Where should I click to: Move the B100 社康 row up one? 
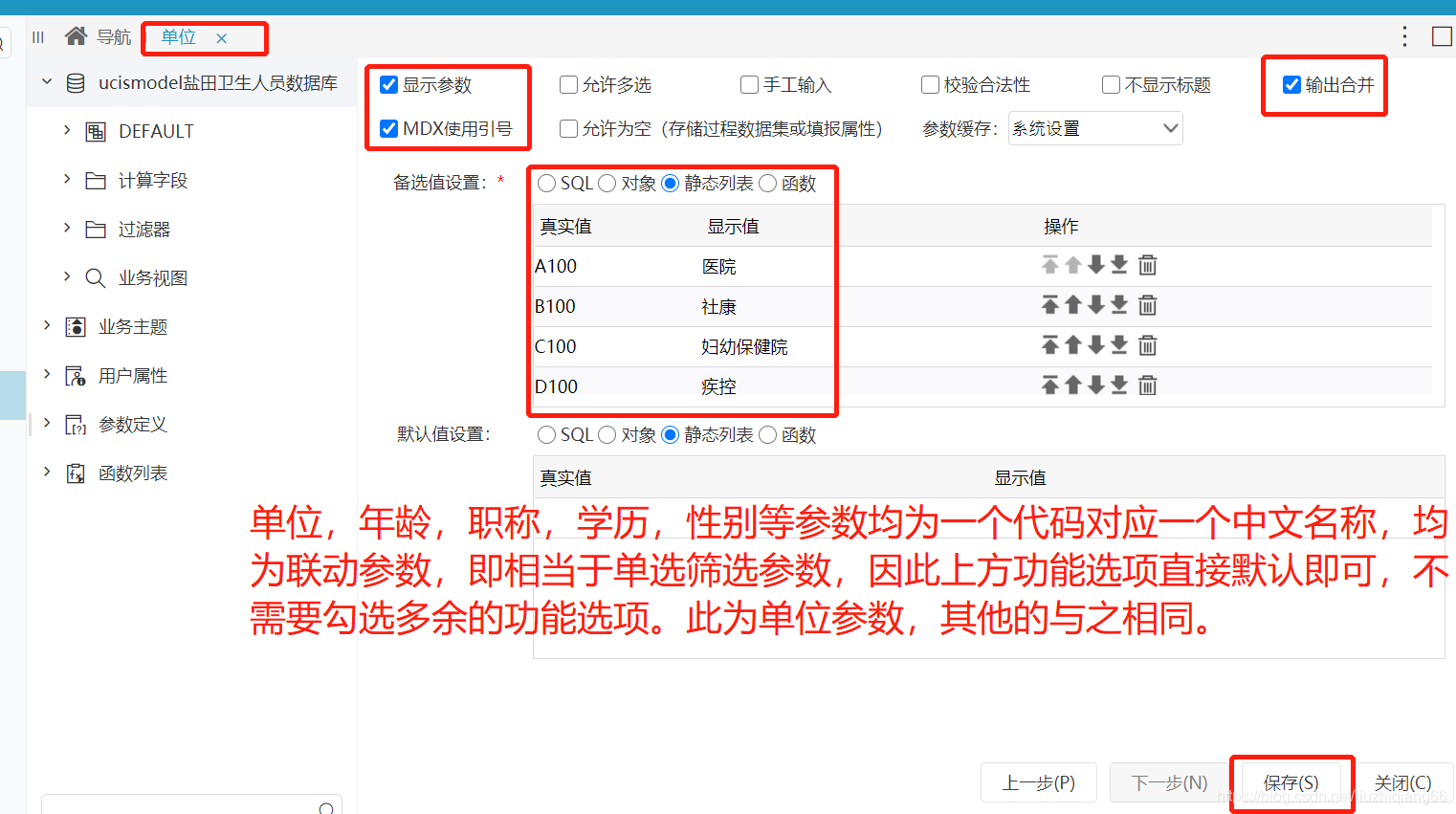click(x=1073, y=305)
